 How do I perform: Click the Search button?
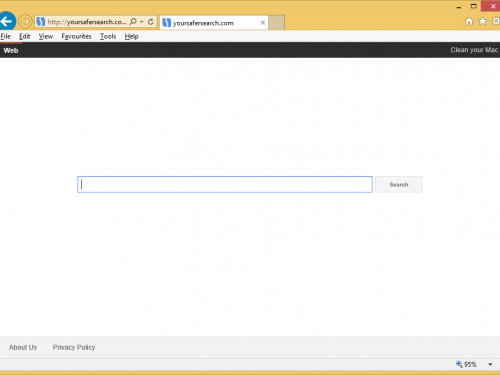pyautogui.click(x=399, y=184)
